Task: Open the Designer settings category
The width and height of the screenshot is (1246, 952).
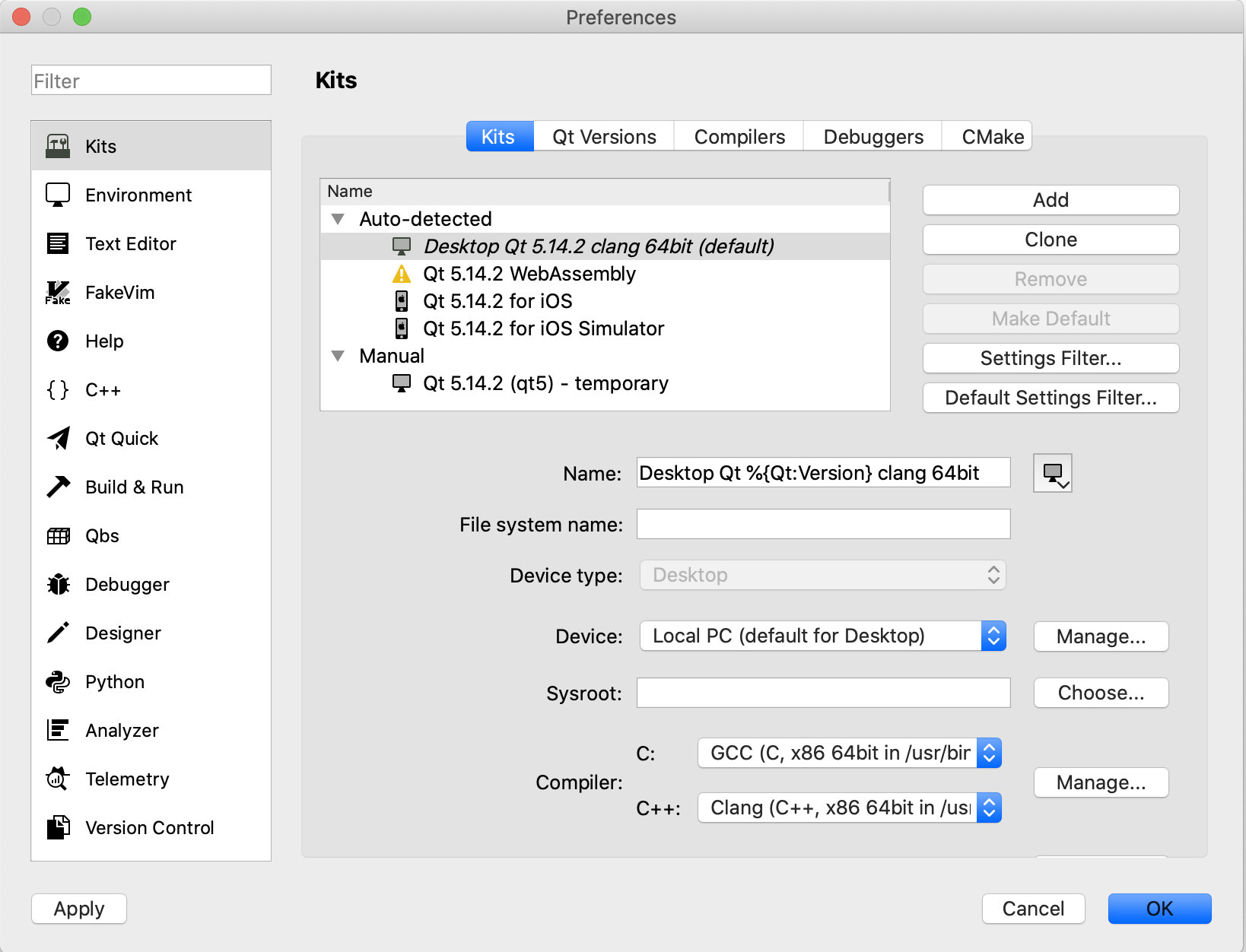Action: (151, 633)
